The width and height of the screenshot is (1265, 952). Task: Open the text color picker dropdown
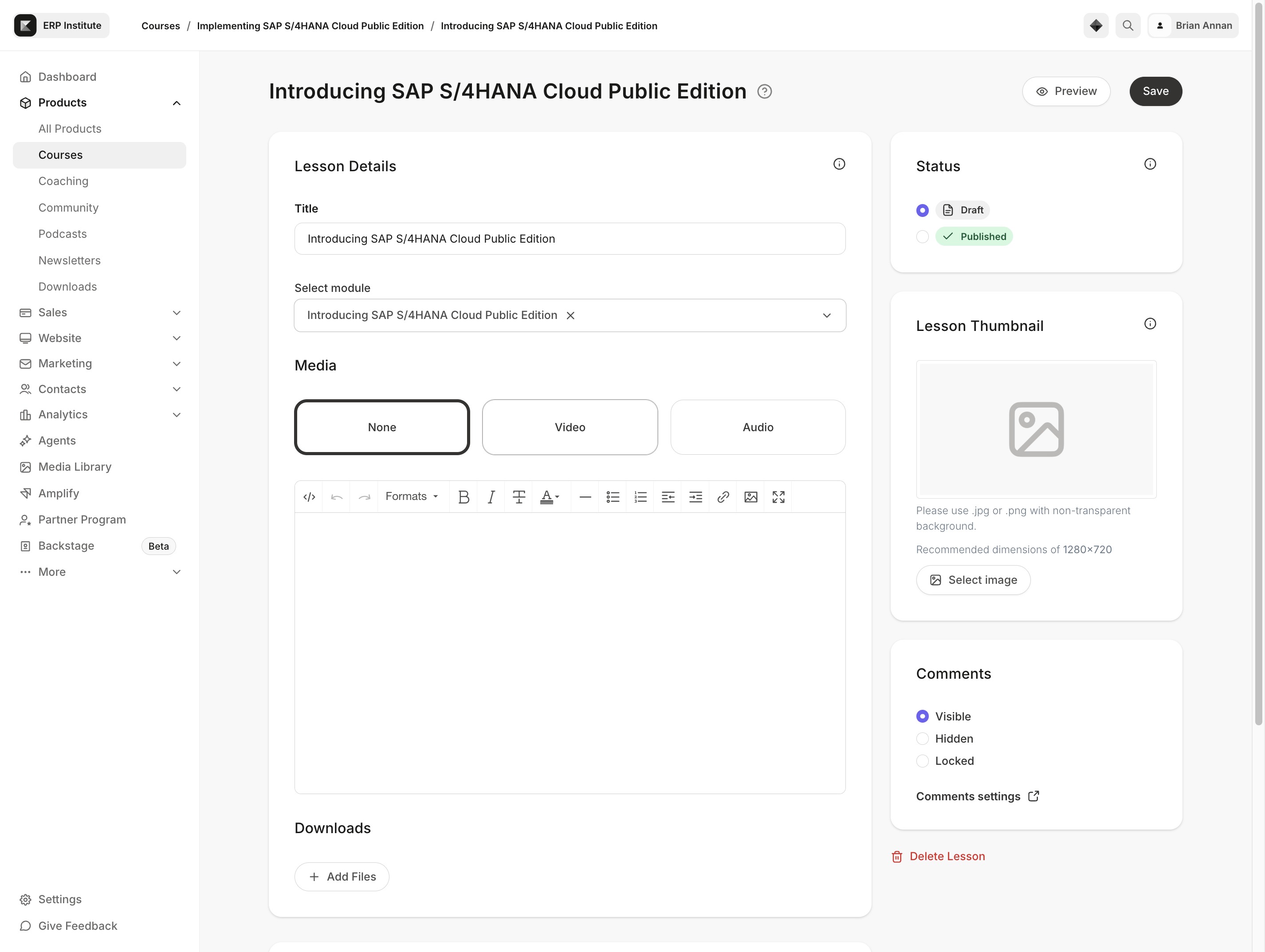[550, 496]
